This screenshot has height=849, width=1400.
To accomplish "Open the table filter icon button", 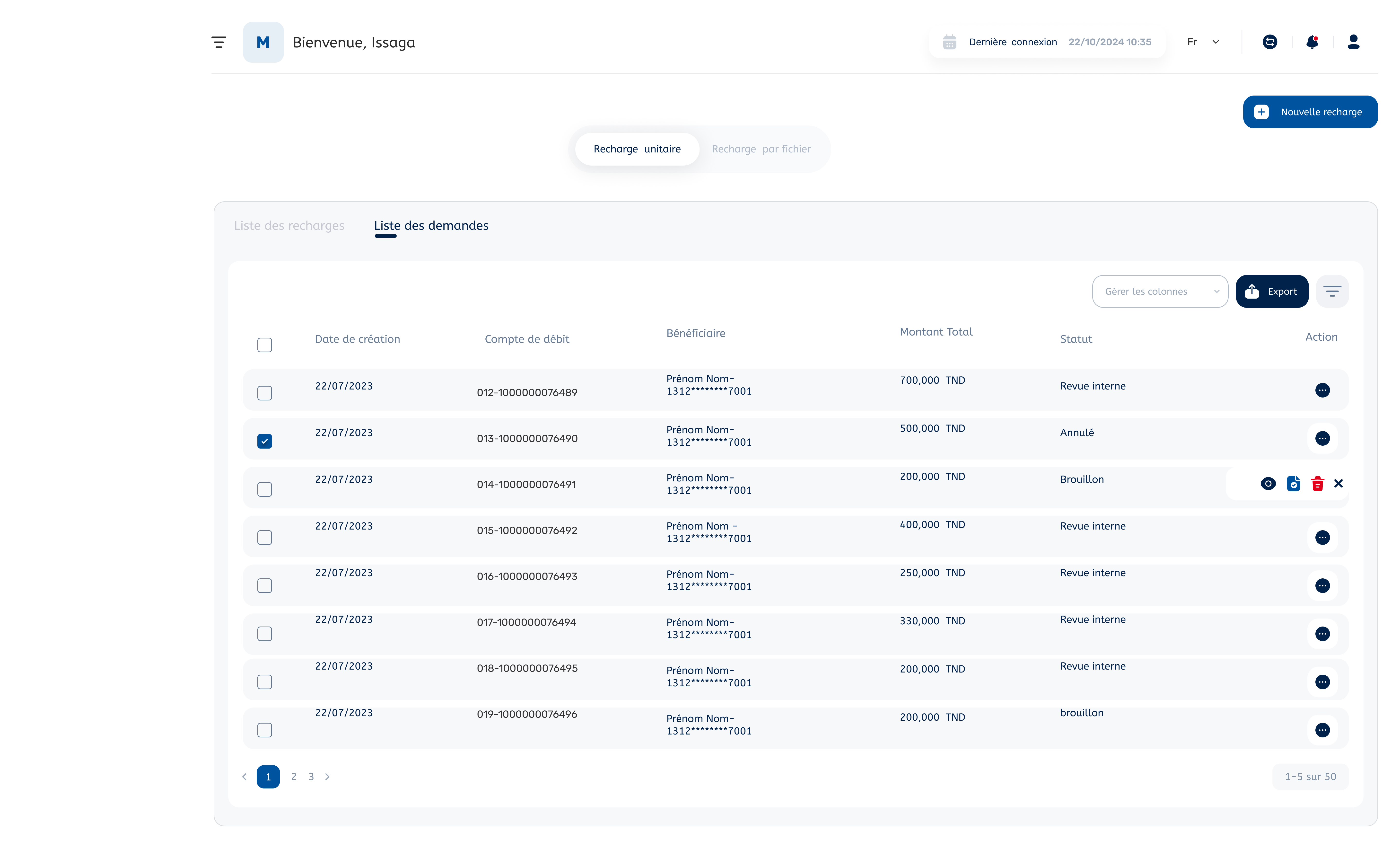I will (1332, 292).
